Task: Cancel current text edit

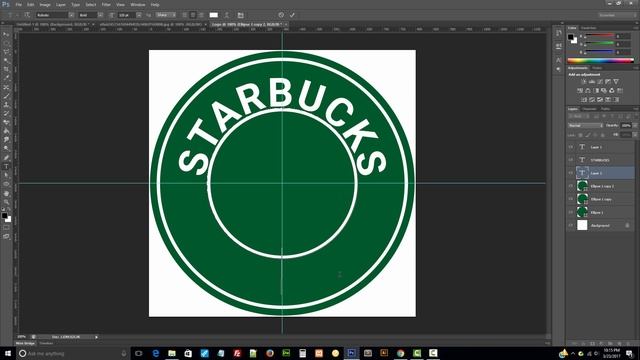Action: pyautogui.click(x=281, y=15)
